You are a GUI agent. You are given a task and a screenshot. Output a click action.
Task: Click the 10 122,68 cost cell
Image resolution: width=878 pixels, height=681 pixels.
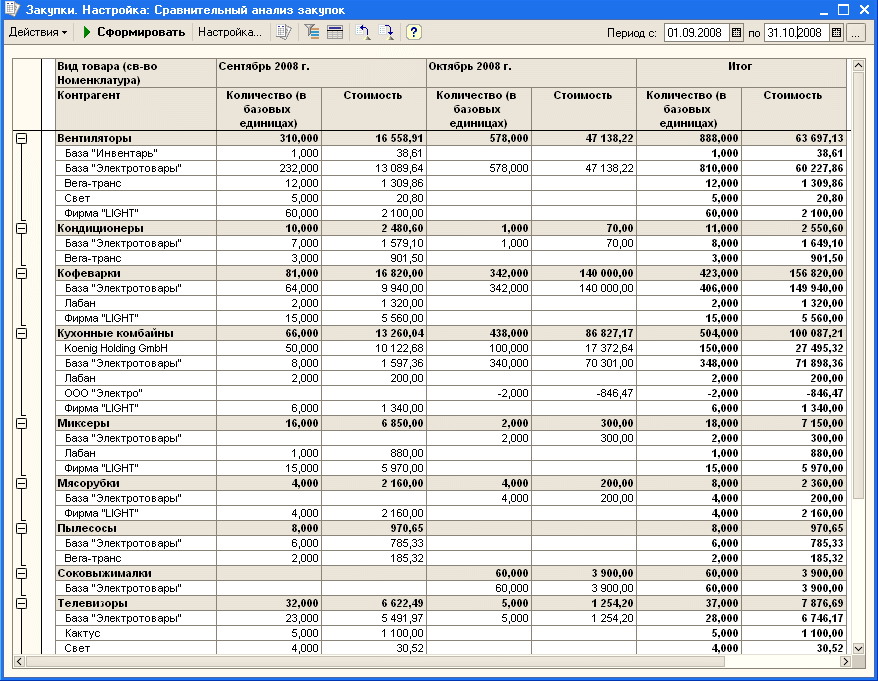click(374, 348)
